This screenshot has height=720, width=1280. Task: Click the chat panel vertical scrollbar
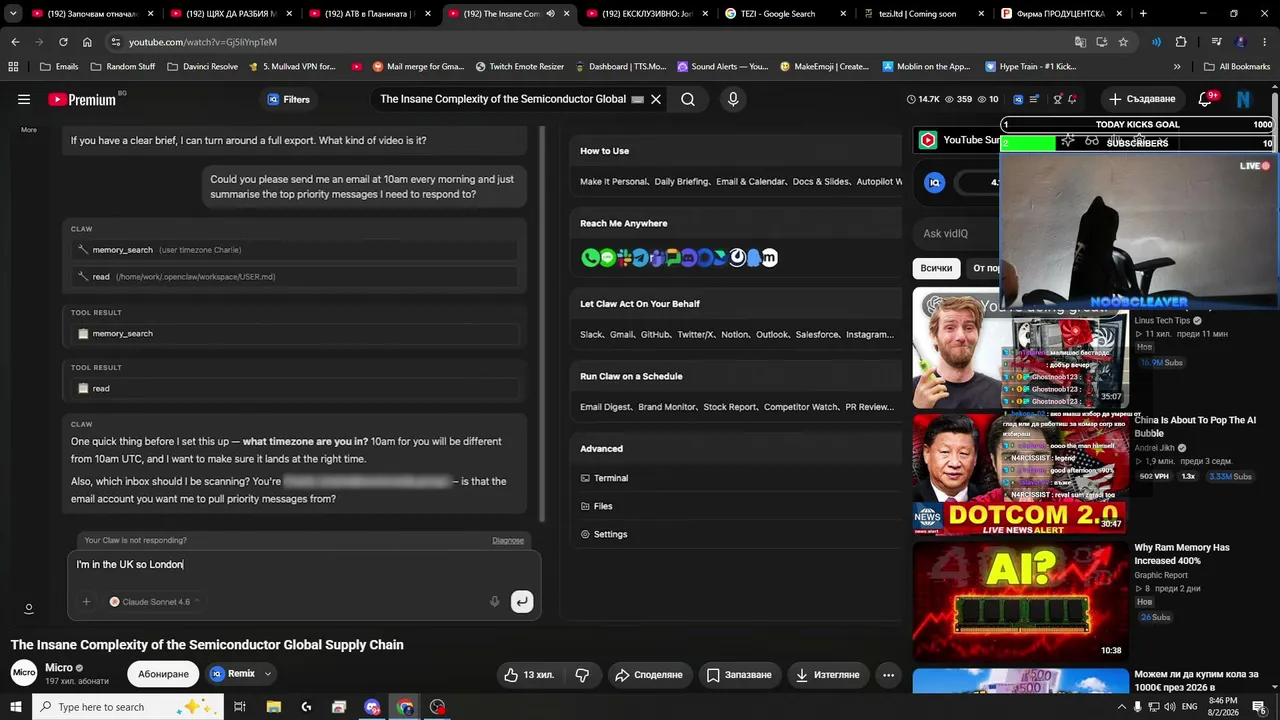544,324
